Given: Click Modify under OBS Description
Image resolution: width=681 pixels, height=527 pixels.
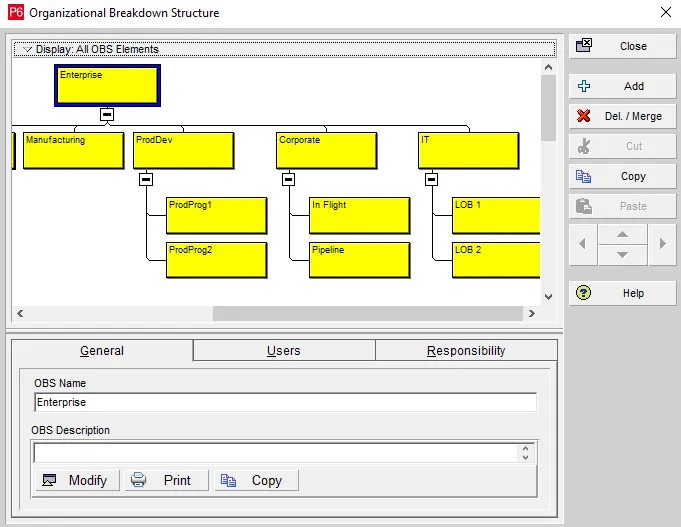Looking at the screenshot, I should coord(77,481).
